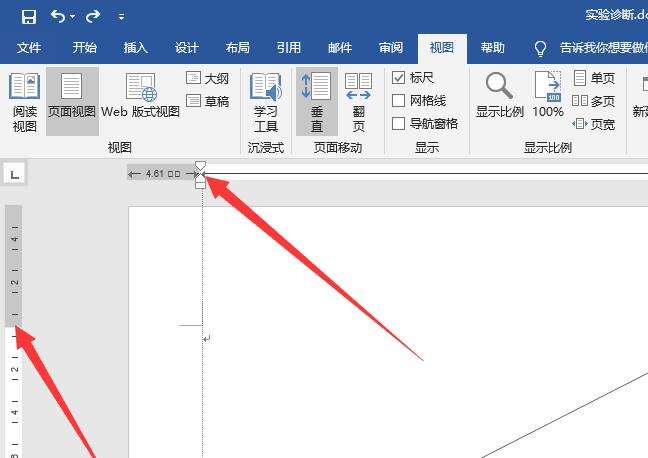This screenshot has height=458, width=648.
Task: Enable the 网格线 gridlines checkbox
Action: tap(398, 100)
